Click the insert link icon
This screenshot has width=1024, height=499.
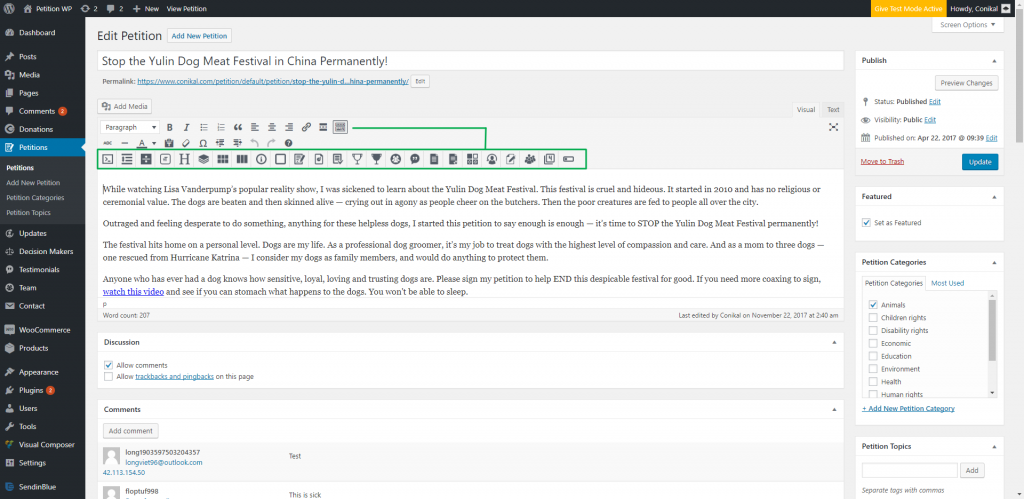click(306, 127)
